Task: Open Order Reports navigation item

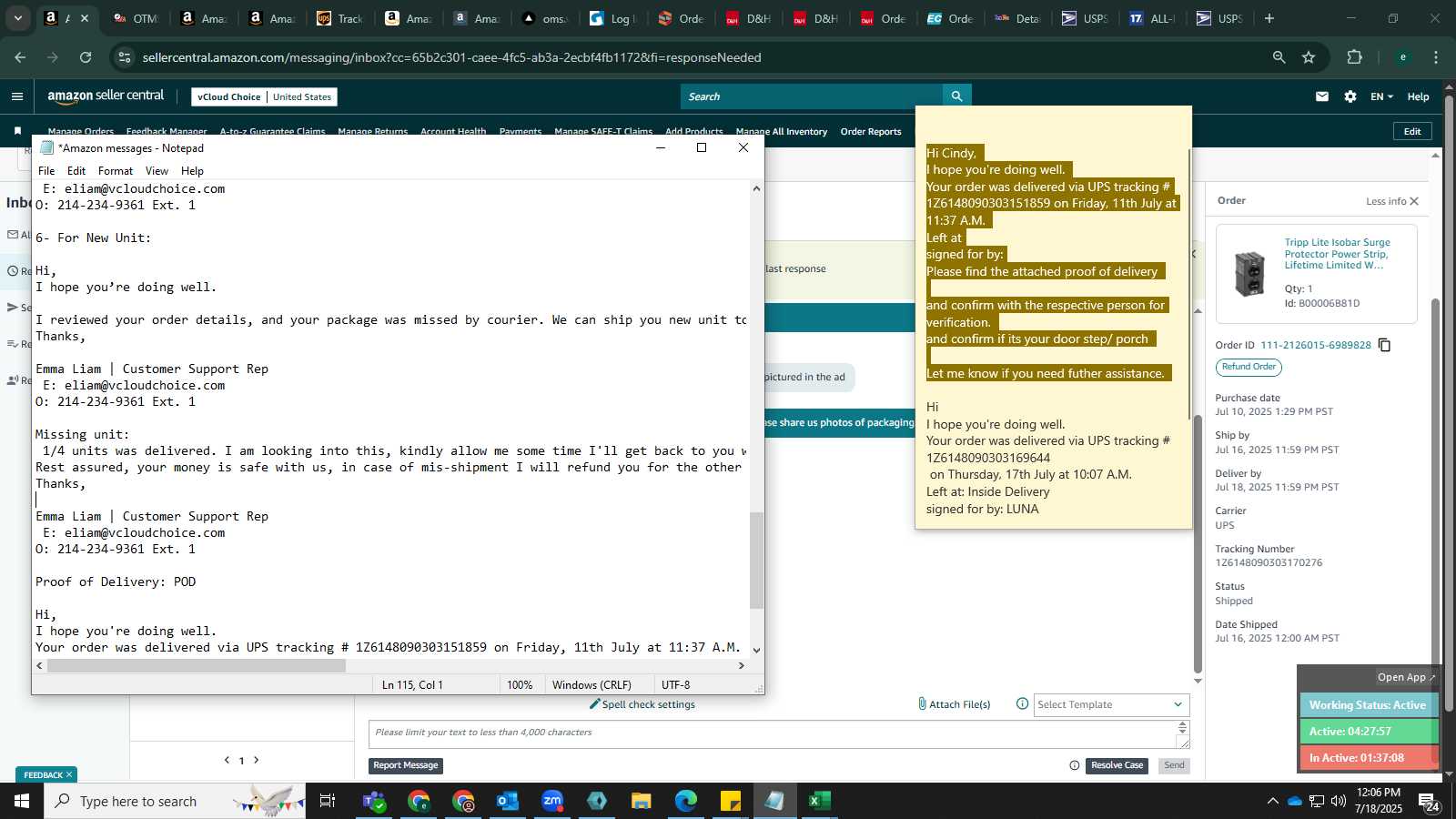Action: tap(871, 132)
